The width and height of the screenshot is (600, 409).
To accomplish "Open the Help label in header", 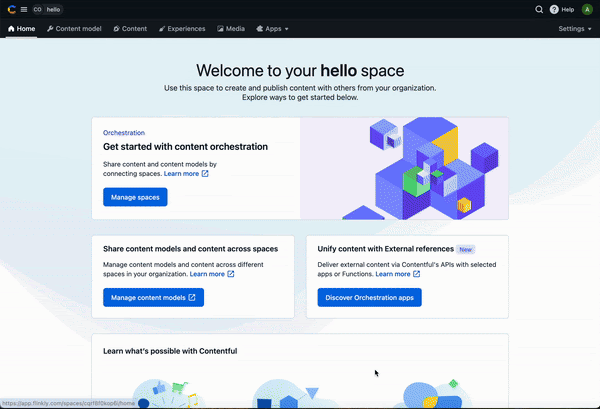I will pos(567,10).
